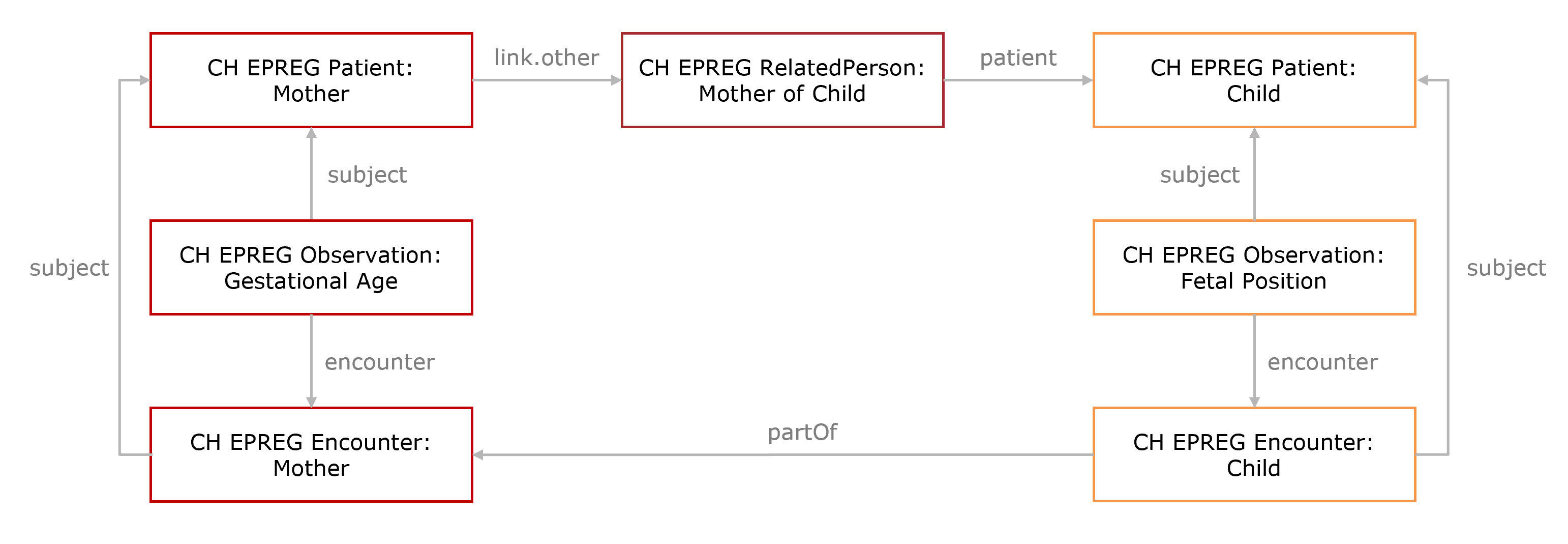This screenshot has height=544, width=1568.
Task: Click the partOf arrow label
Action: 802,432
